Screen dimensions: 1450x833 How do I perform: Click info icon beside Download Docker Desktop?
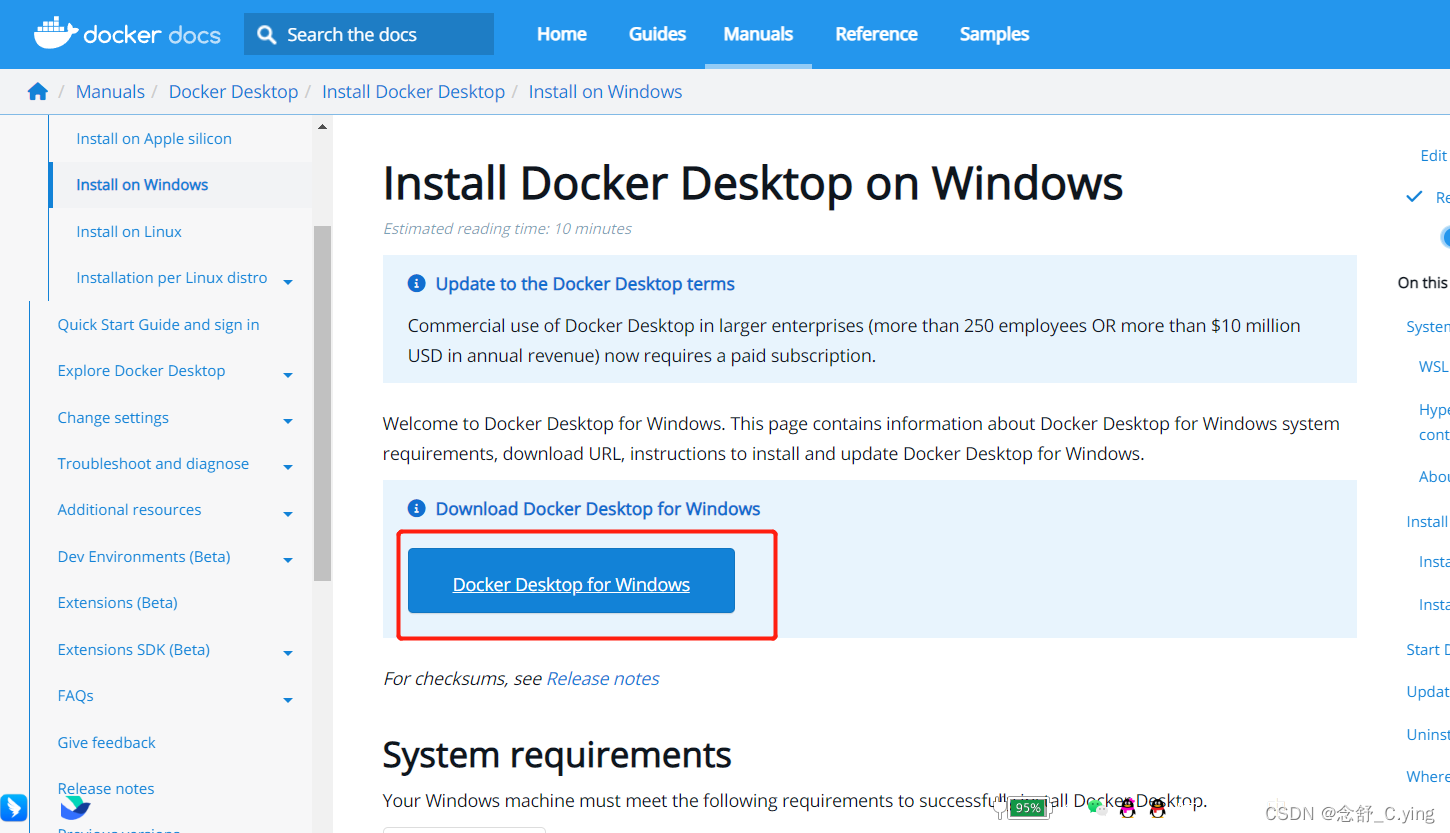pos(417,509)
